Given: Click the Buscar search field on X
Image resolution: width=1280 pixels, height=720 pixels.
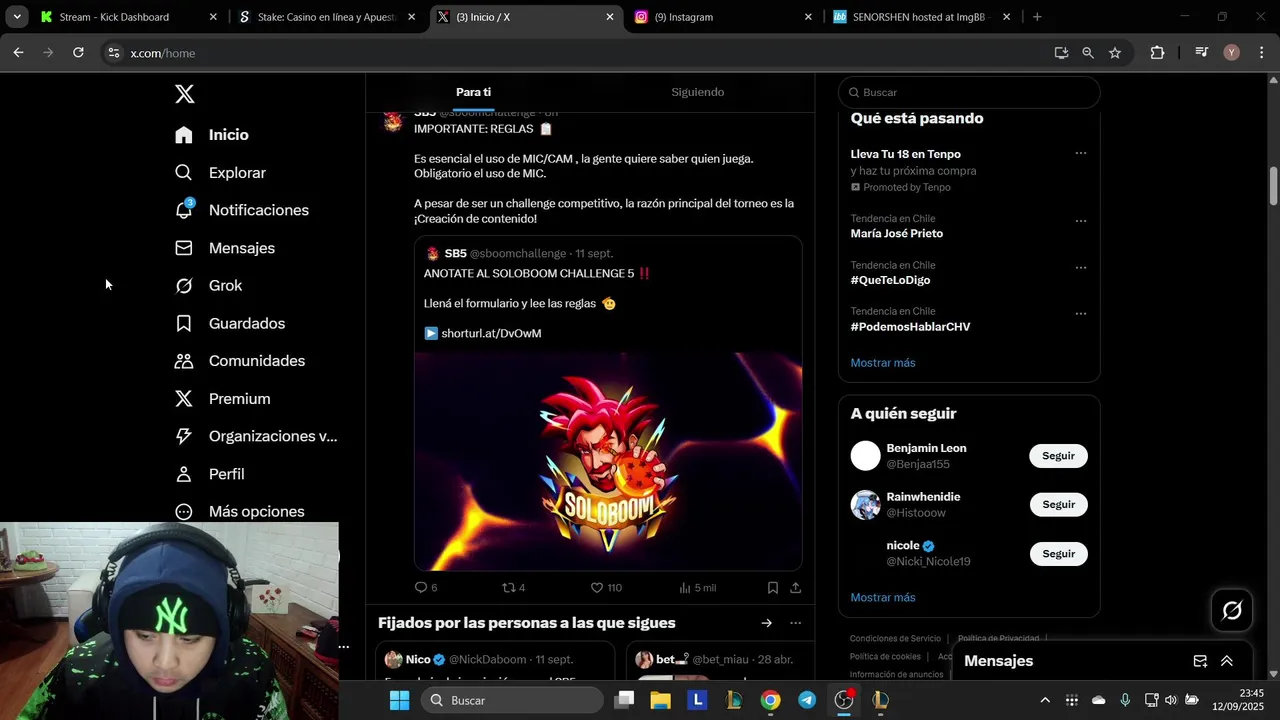Looking at the screenshot, I should [x=969, y=92].
